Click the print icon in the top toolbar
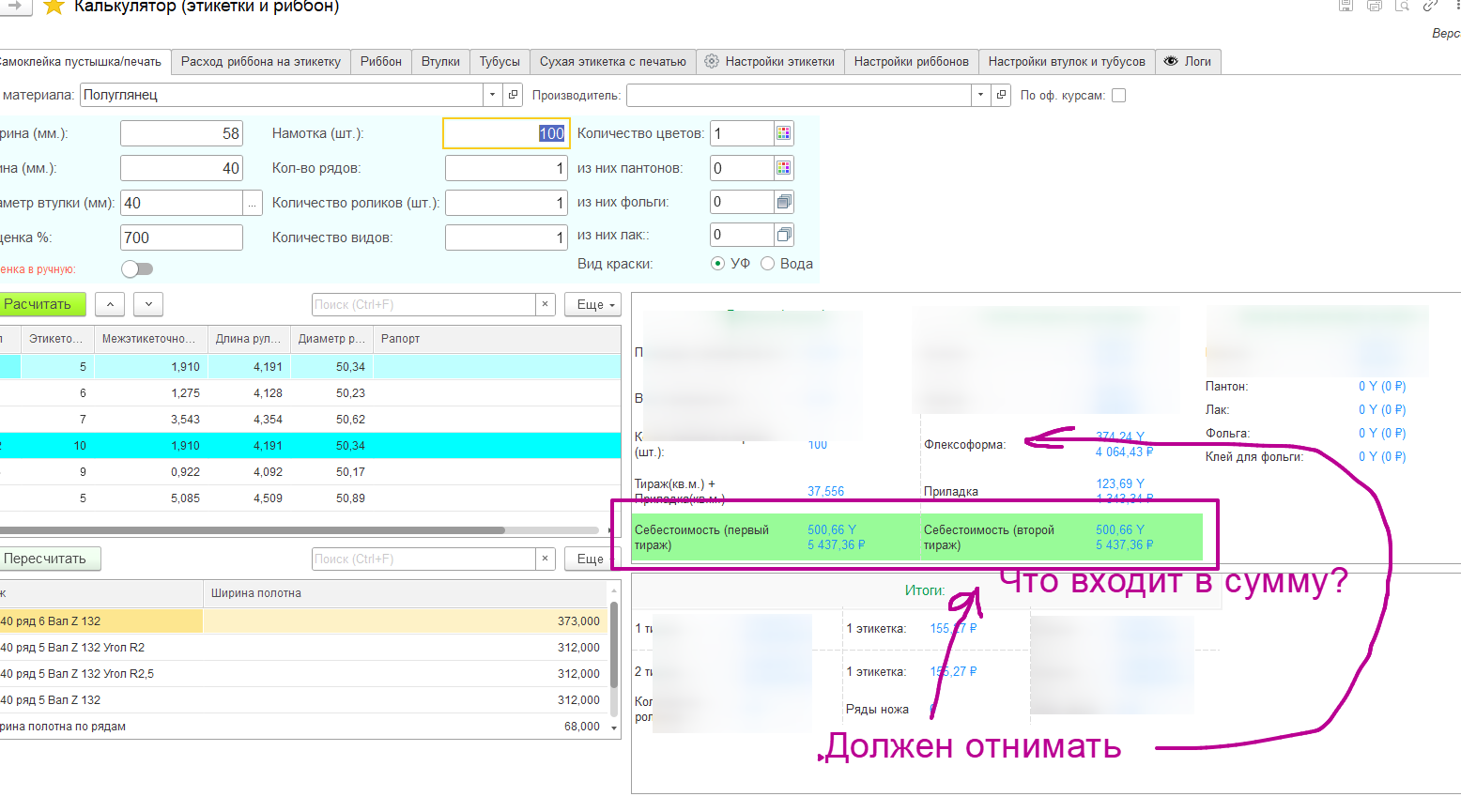The height and width of the screenshot is (812, 1461). click(1374, 6)
